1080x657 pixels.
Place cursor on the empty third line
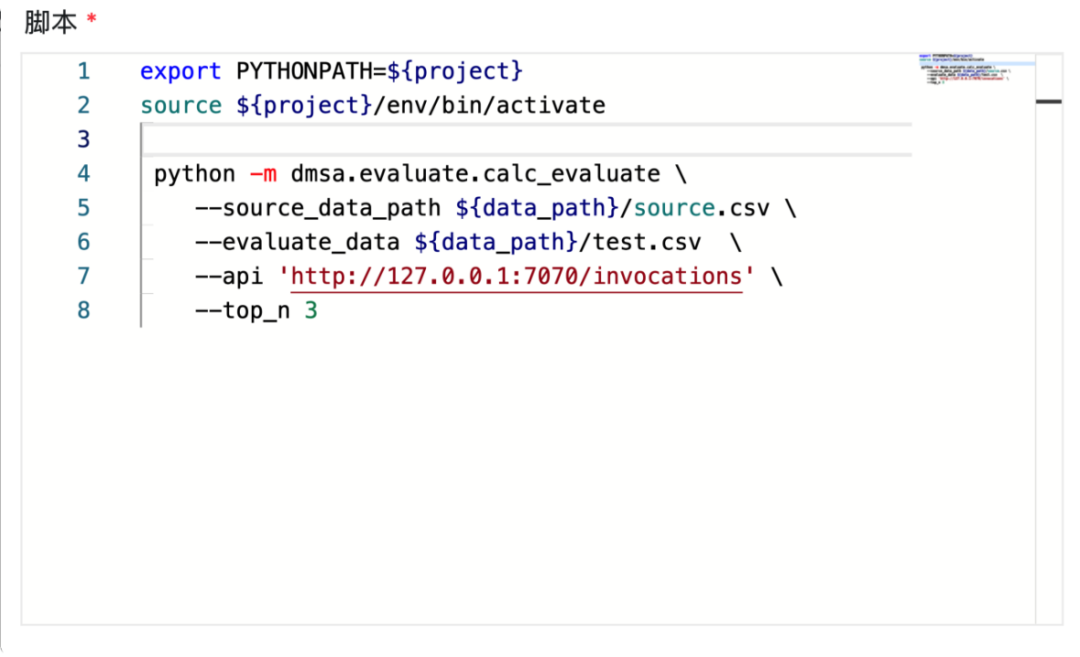click(500, 140)
